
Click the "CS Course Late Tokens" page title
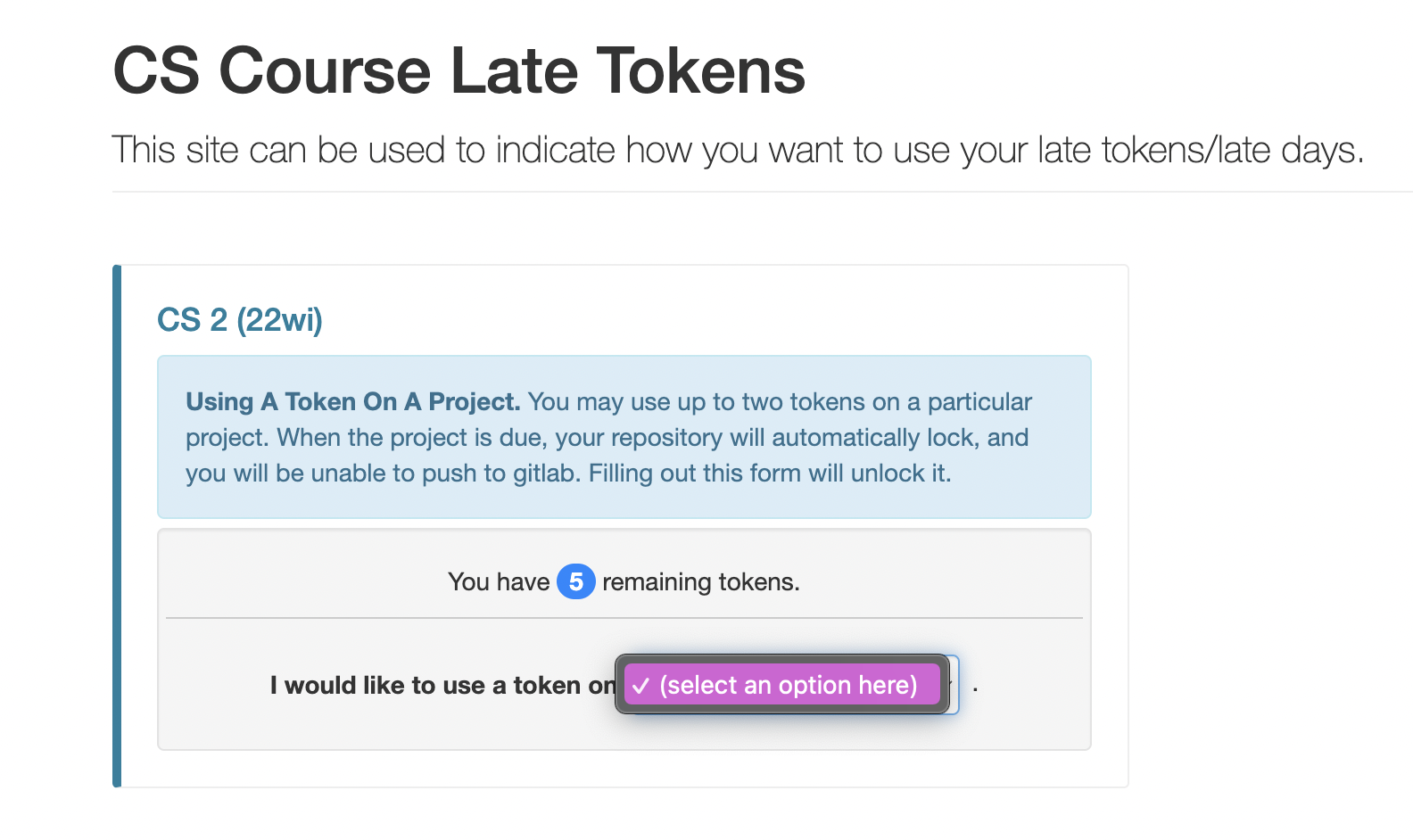click(459, 71)
